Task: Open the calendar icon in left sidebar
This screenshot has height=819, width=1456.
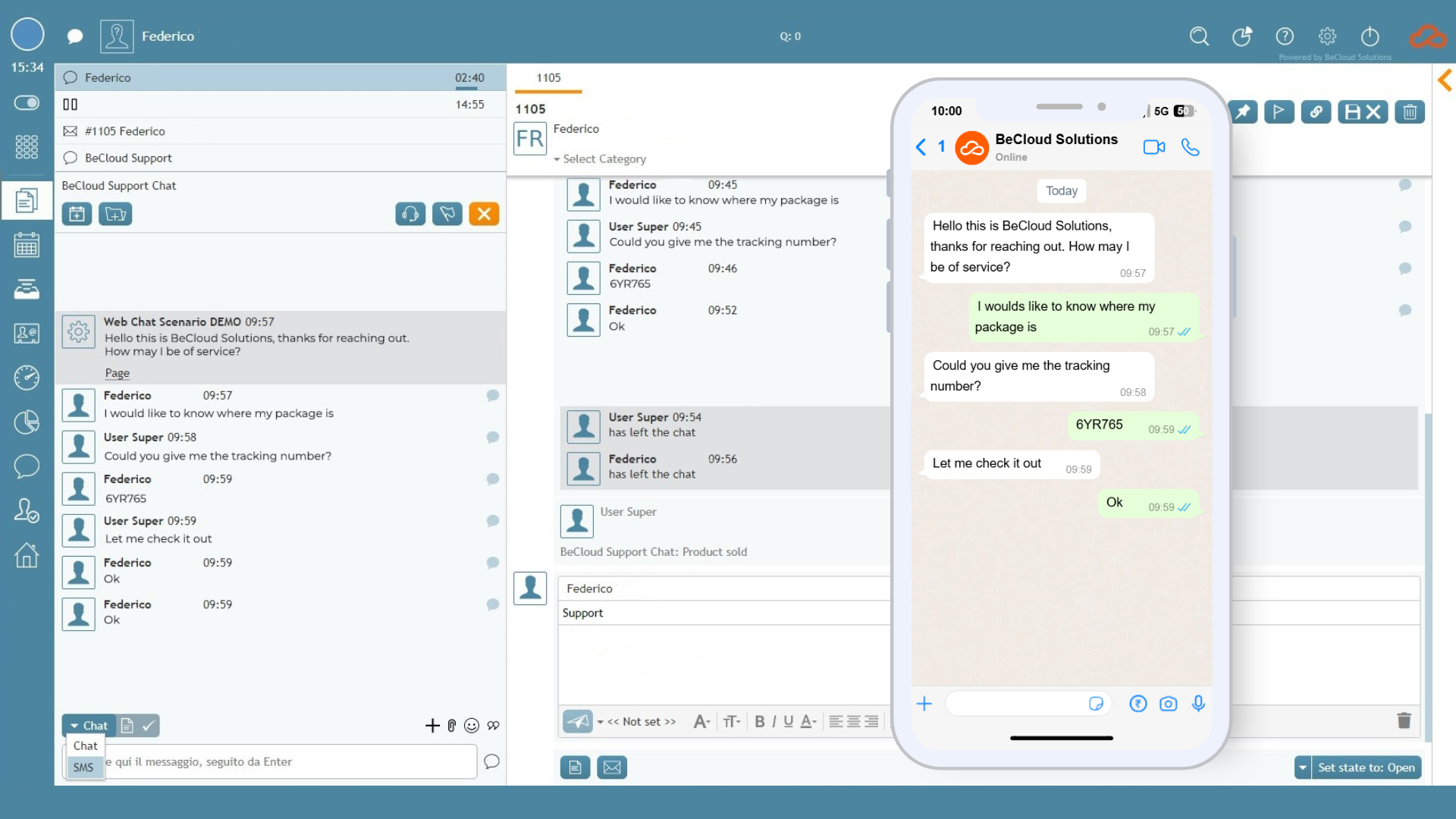Action: pos(27,245)
